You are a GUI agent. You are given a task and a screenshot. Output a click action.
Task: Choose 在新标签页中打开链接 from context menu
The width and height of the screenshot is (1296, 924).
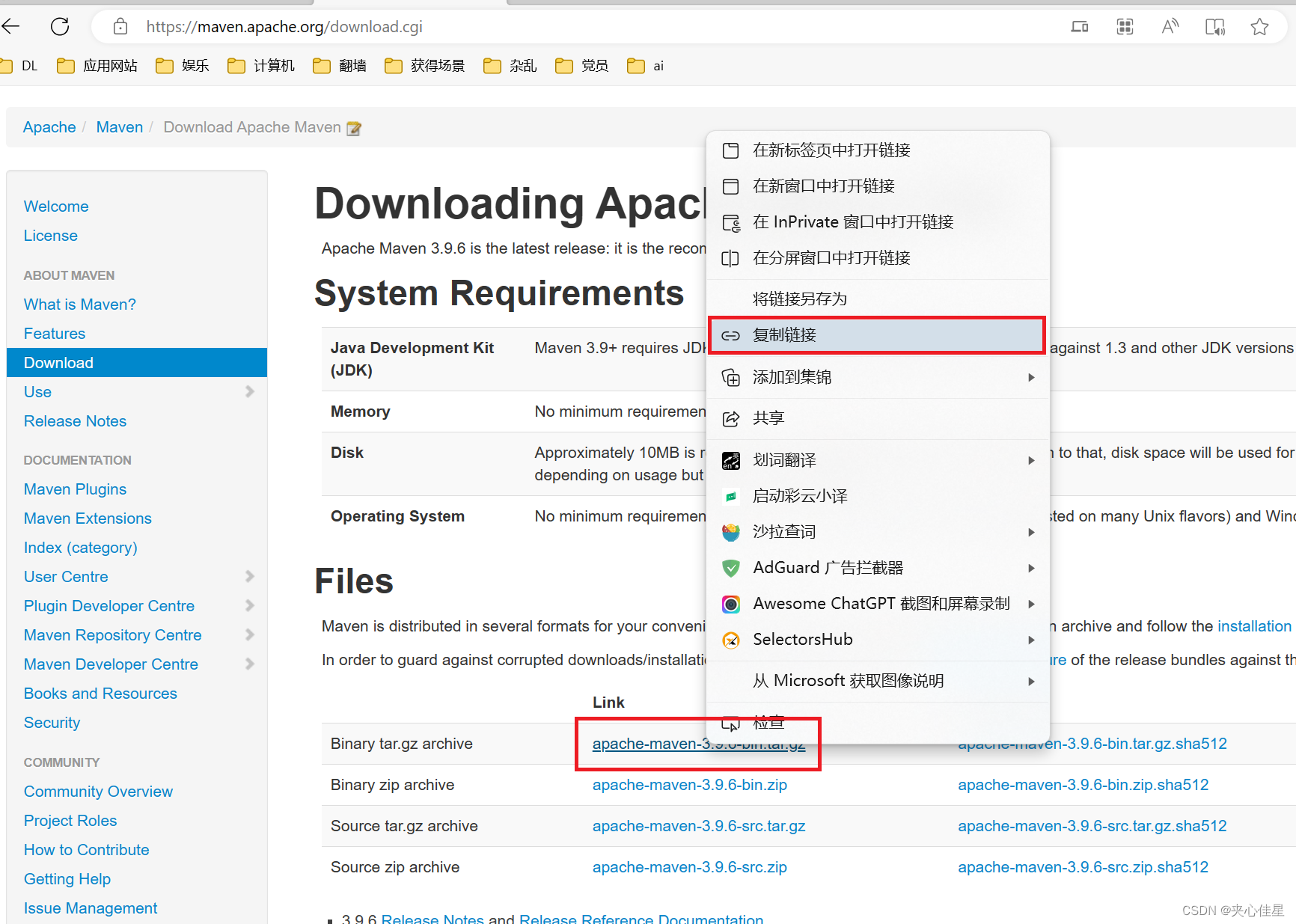point(878,150)
